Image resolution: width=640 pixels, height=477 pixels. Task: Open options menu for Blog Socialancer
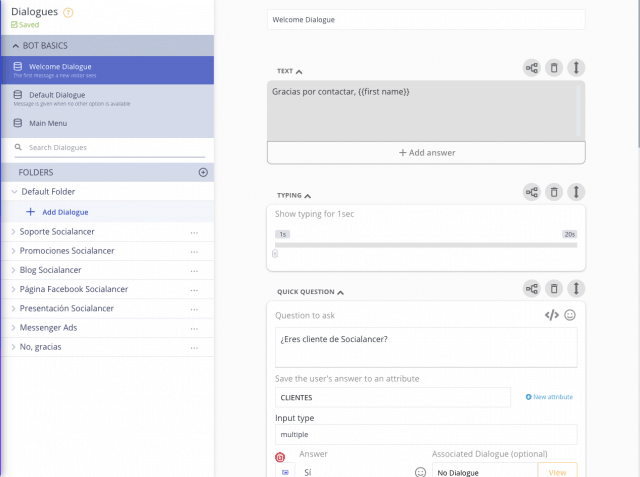194,271
